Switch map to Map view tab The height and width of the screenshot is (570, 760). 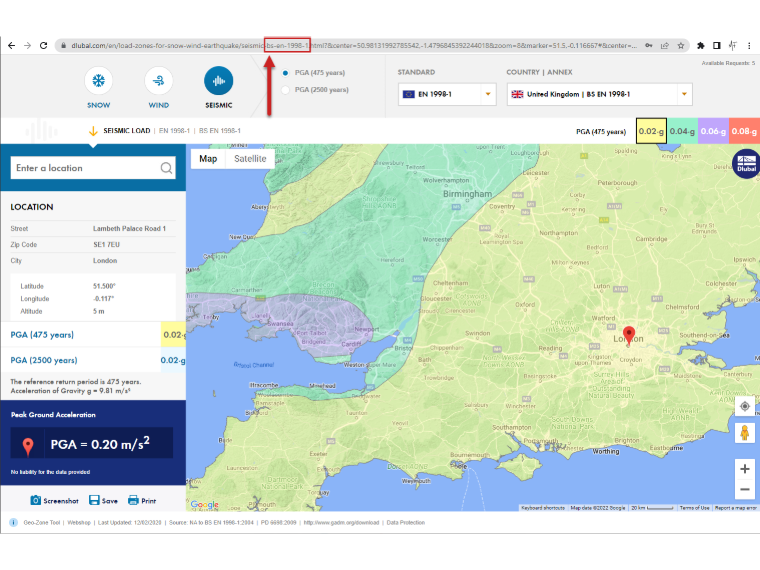coord(208,158)
